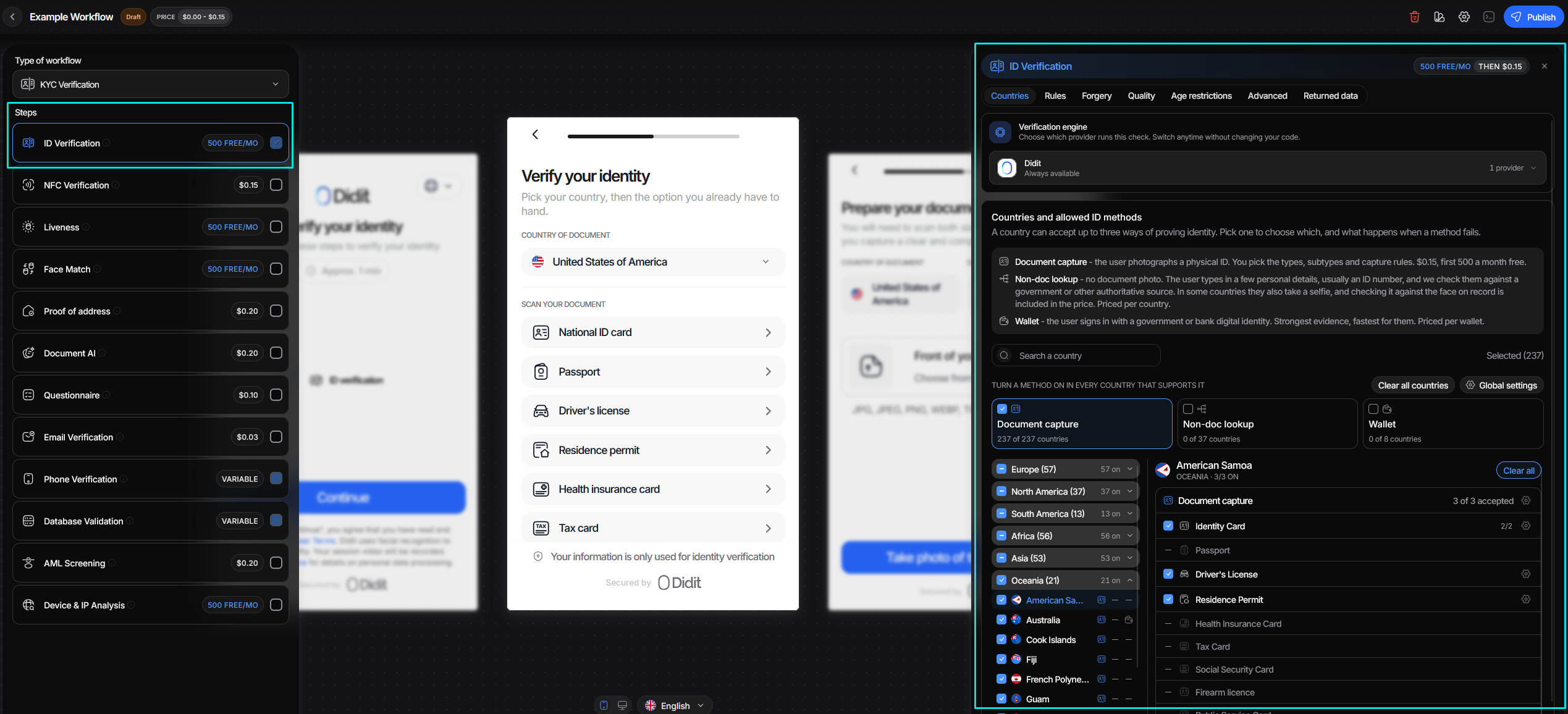Check the Wallet method checkbox

(1373, 409)
